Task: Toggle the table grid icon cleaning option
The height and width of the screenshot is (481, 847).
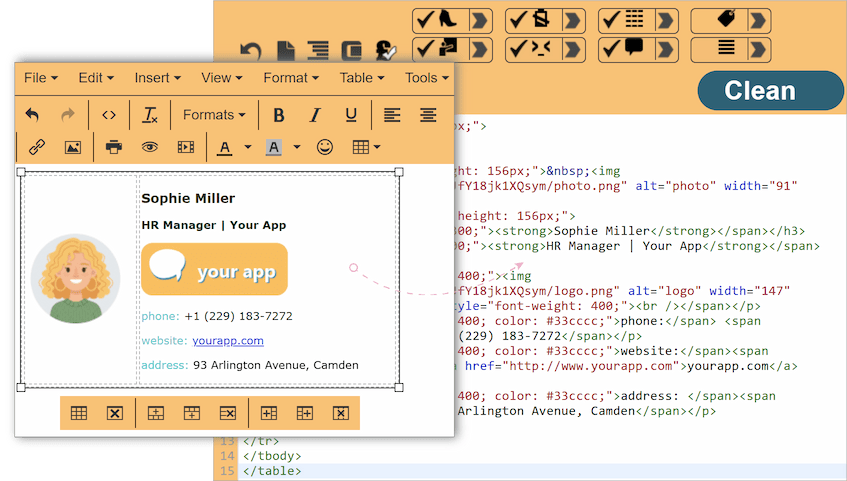Action: coord(627,21)
